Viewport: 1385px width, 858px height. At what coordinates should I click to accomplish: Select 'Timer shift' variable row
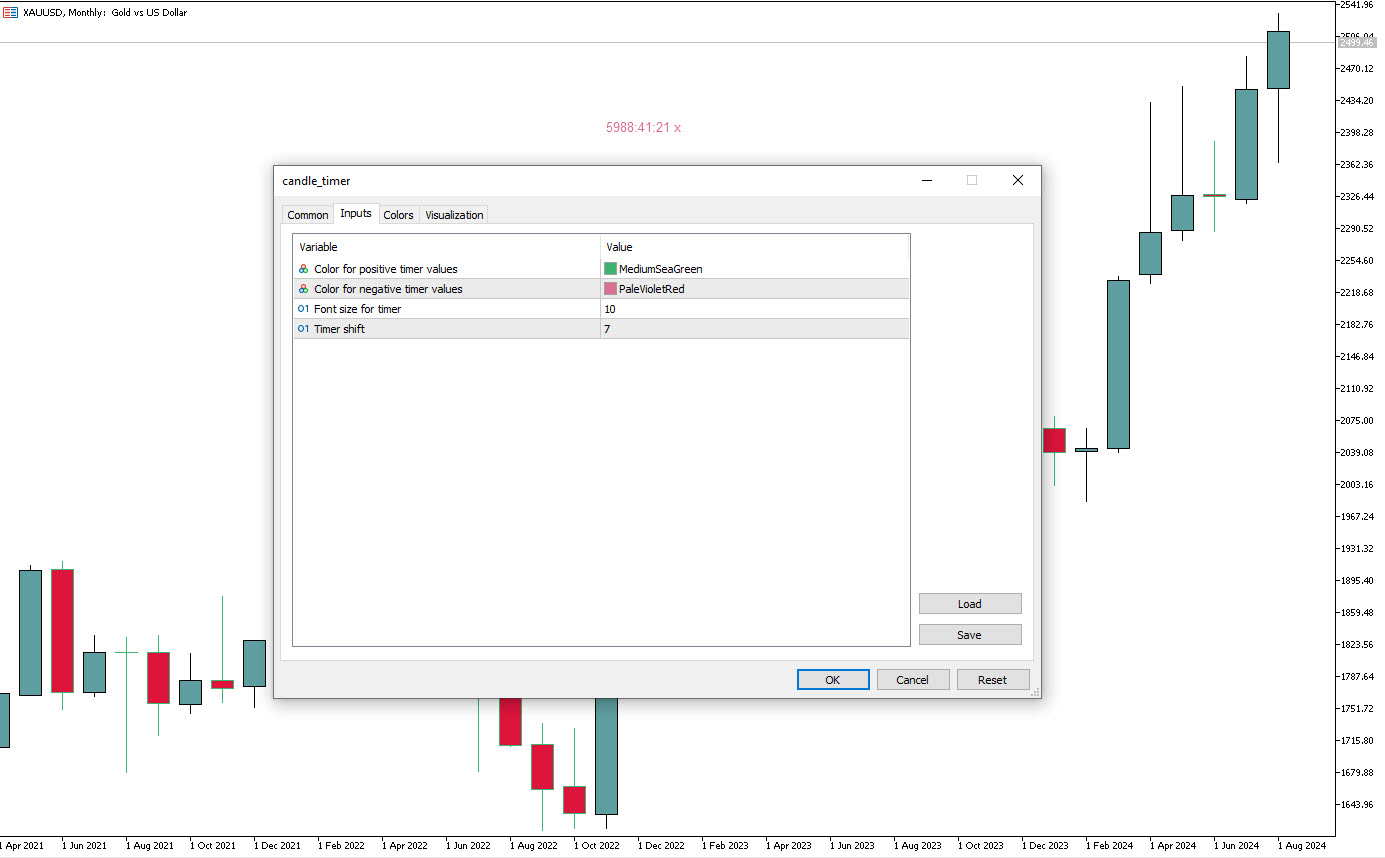click(601, 329)
